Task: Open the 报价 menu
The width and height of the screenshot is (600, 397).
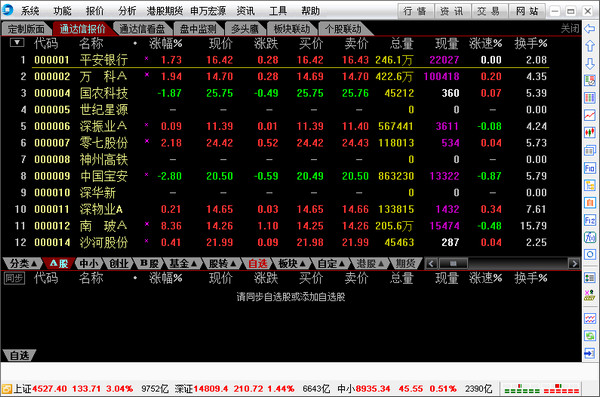Action: [95, 11]
